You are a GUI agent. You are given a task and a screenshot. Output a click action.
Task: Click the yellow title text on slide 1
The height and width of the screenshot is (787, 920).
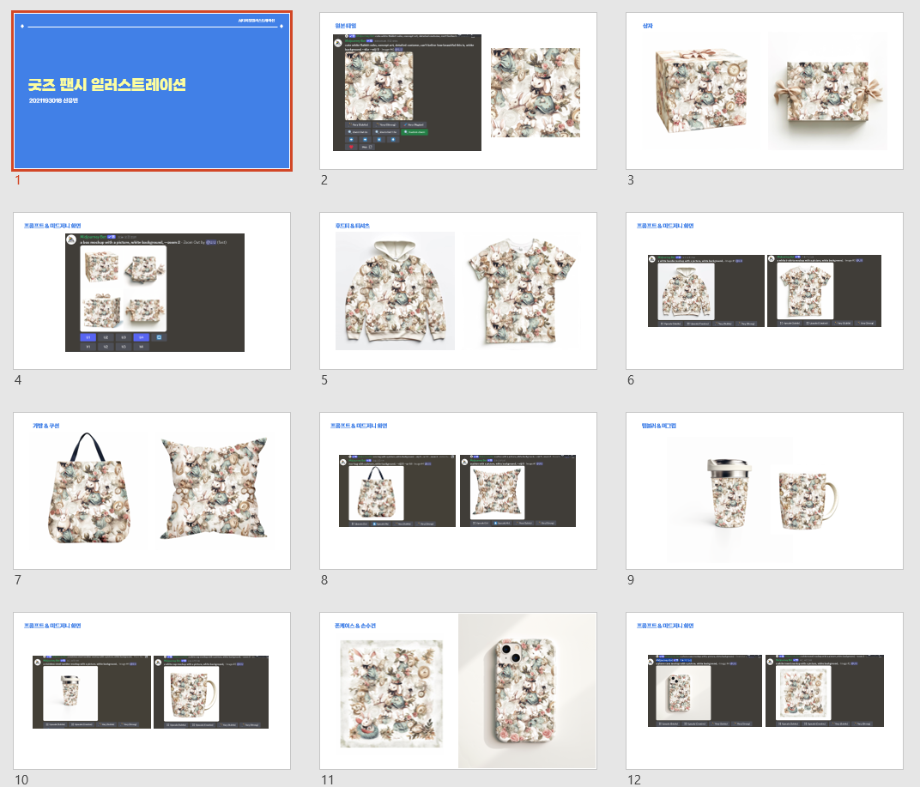[x=107, y=85]
